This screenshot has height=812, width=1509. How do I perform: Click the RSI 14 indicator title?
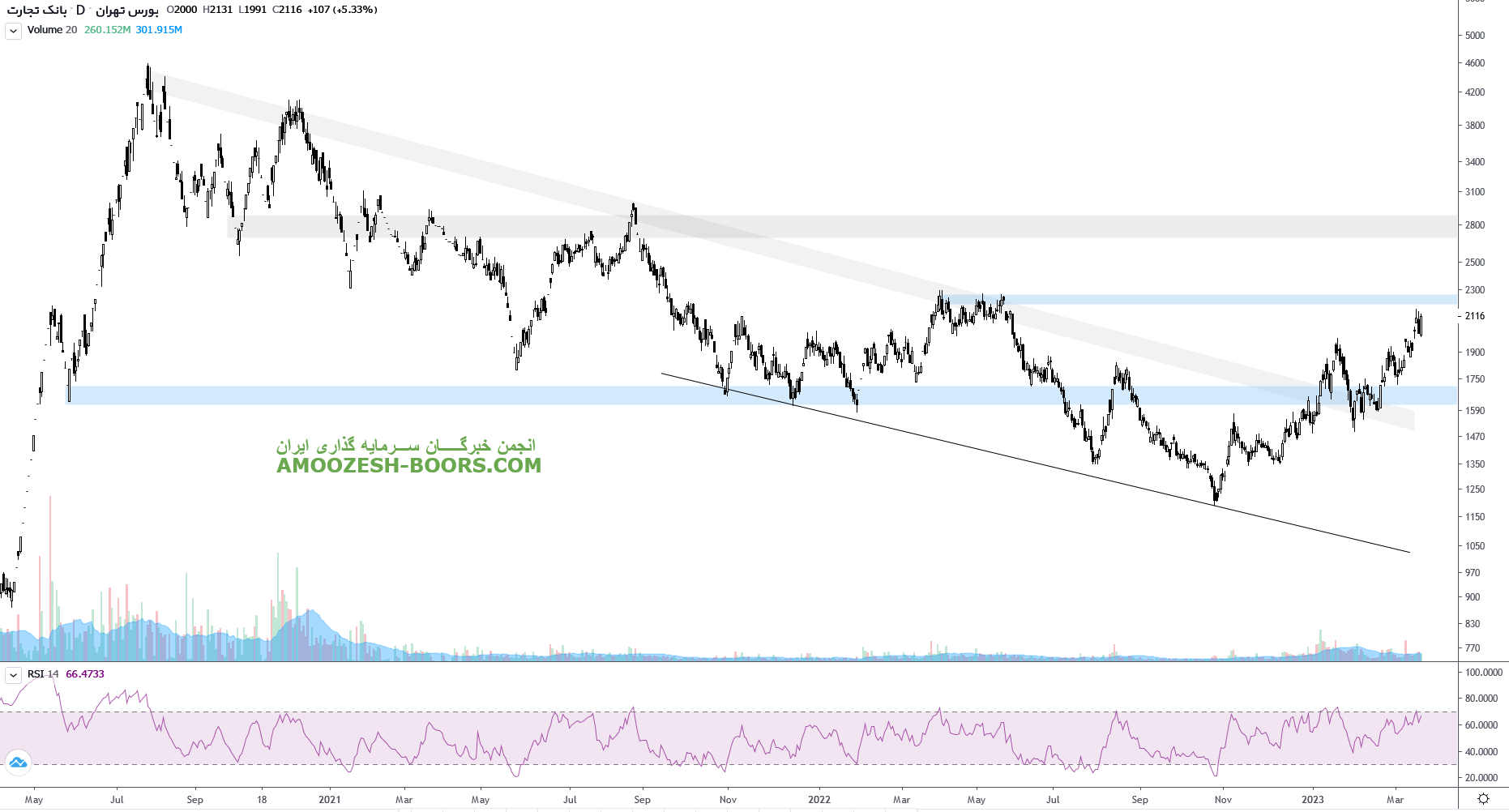(x=43, y=674)
